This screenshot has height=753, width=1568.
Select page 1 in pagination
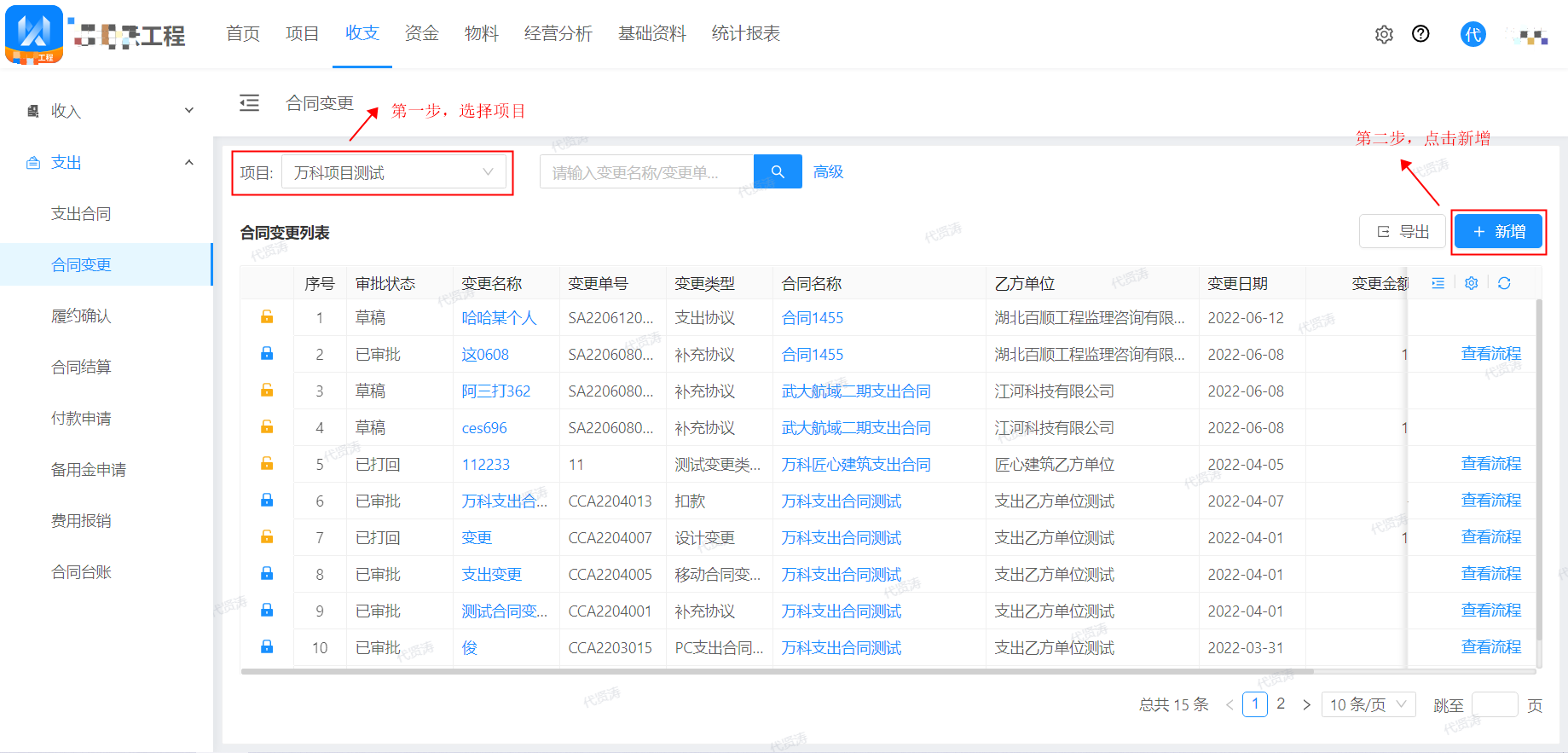click(x=1255, y=704)
